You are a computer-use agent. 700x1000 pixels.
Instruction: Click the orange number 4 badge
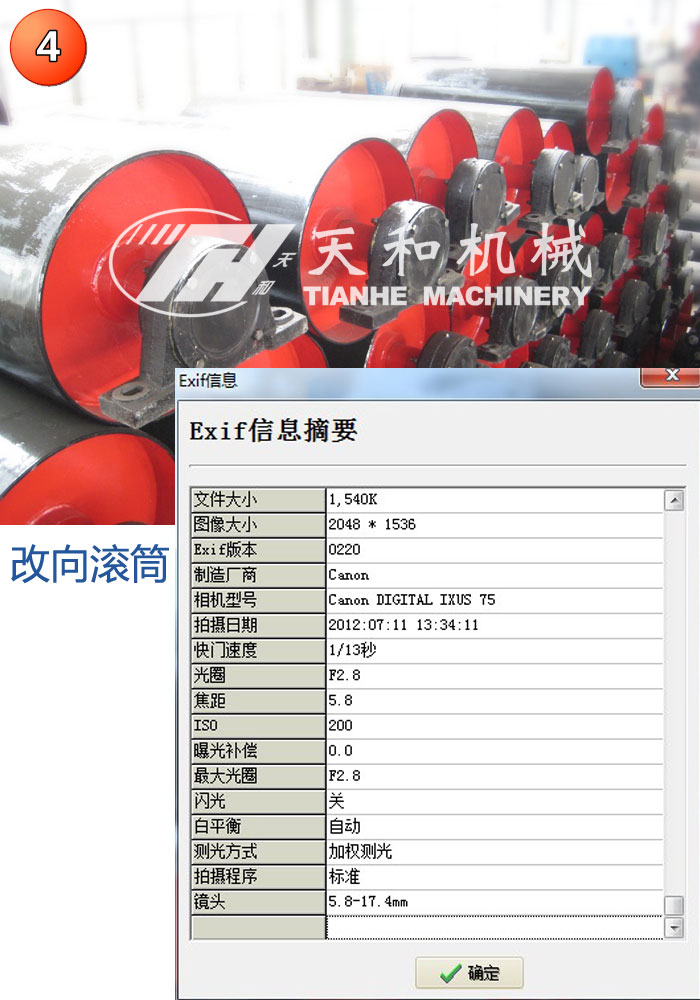tap(47, 47)
